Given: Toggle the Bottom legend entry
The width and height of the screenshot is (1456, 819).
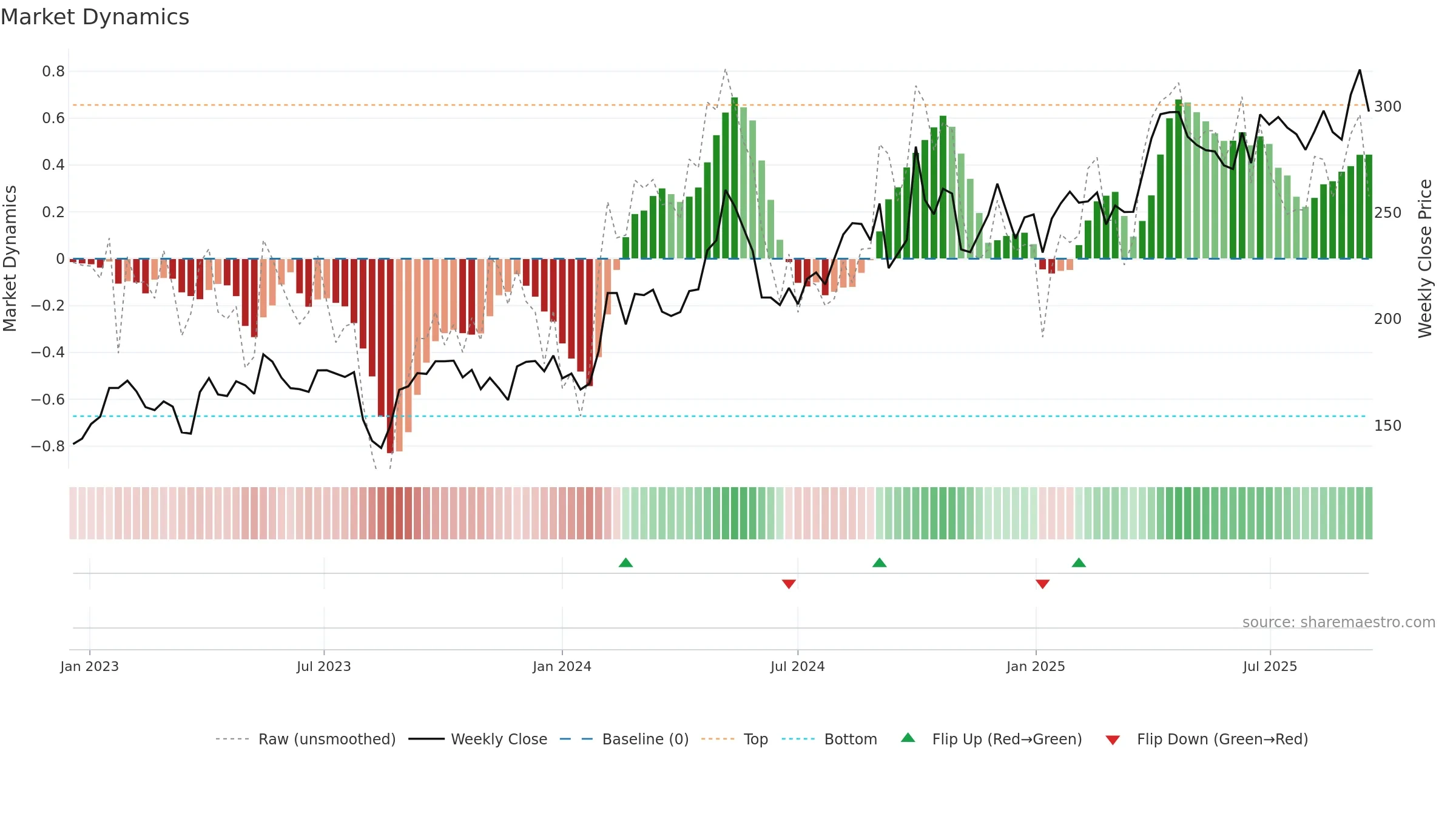Looking at the screenshot, I should point(829,739).
